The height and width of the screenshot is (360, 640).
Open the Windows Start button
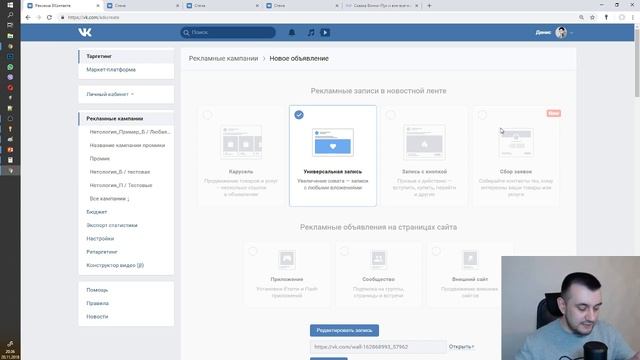click(10, 5)
